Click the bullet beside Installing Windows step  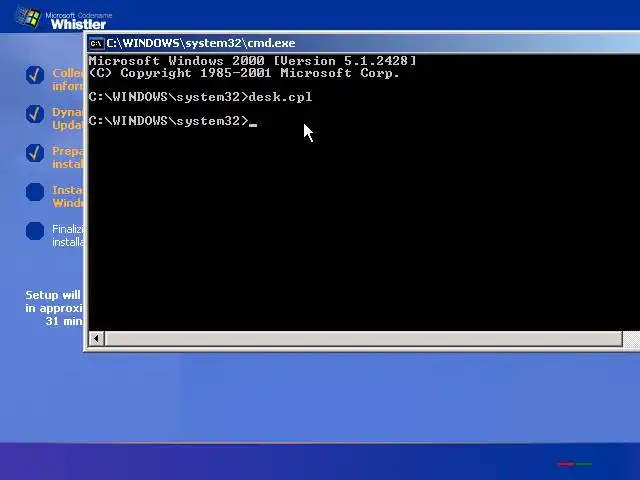pyautogui.click(x=35, y=192)
